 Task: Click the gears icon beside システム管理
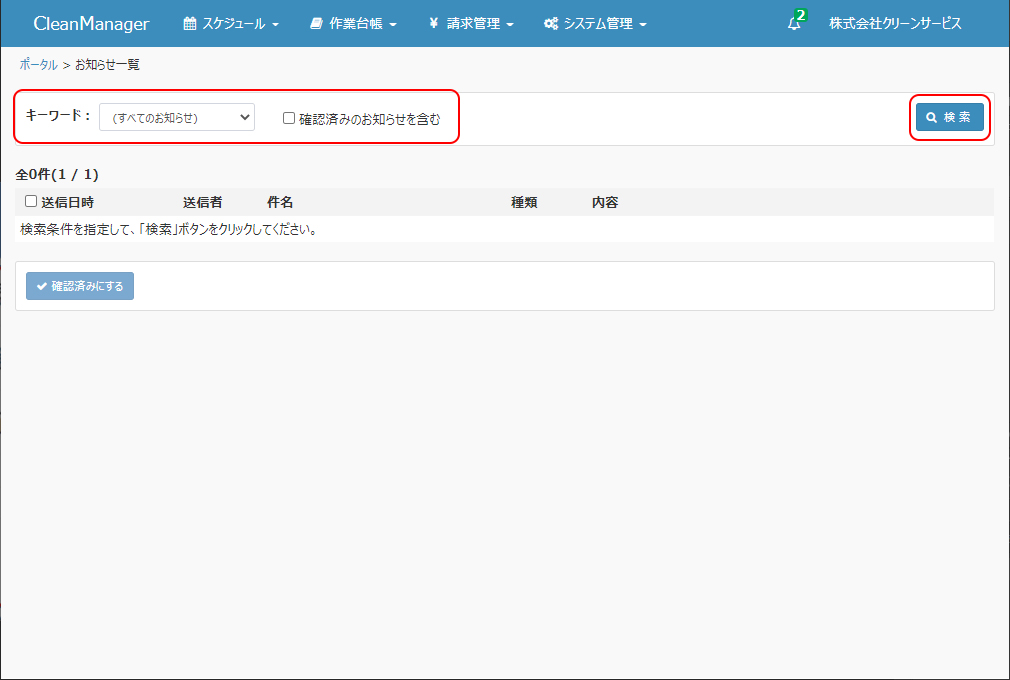click(x=551, y=24)
